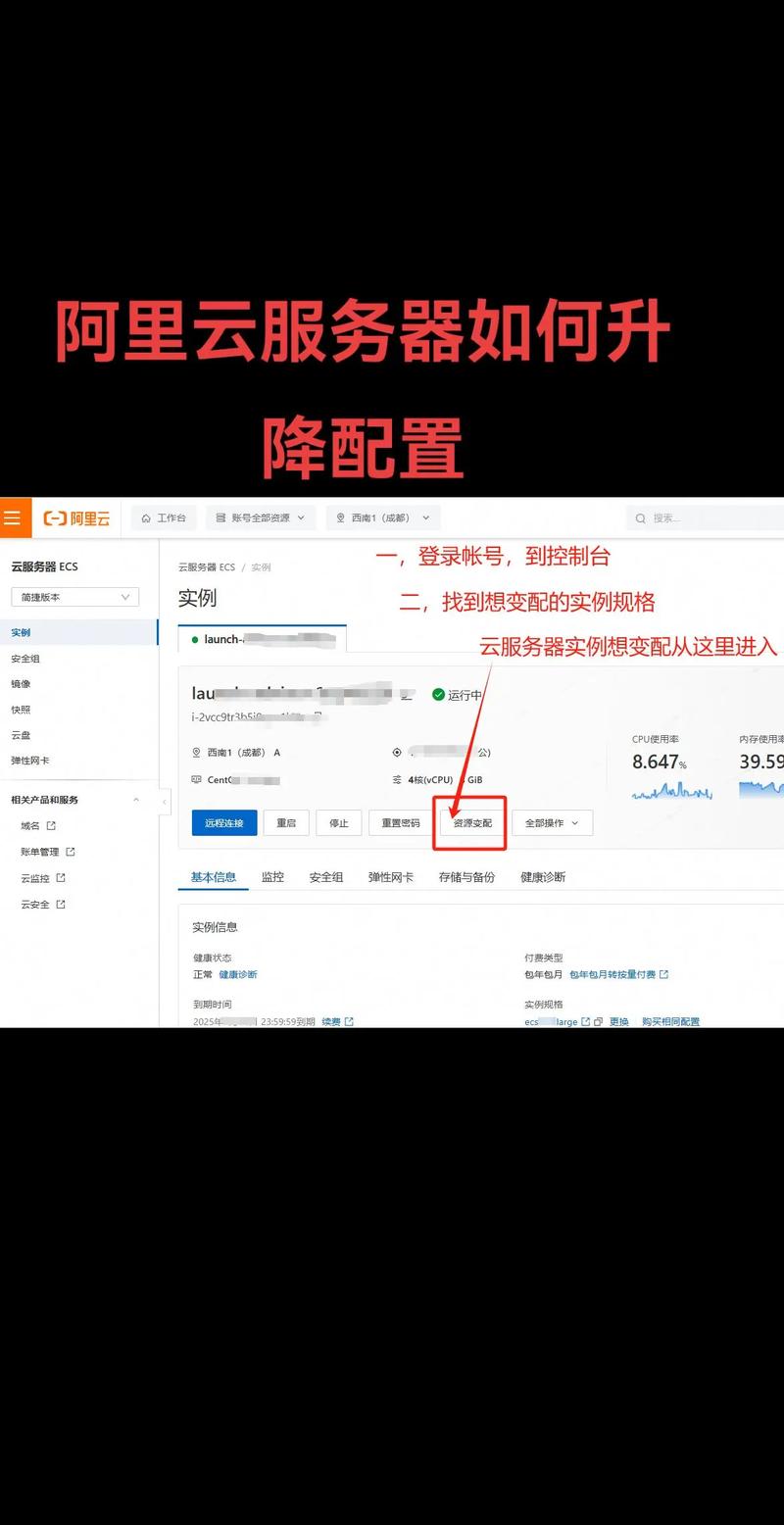Click the search magnifier icon
This screenshot has width=784, height=1525.
[x=640, y=517]
